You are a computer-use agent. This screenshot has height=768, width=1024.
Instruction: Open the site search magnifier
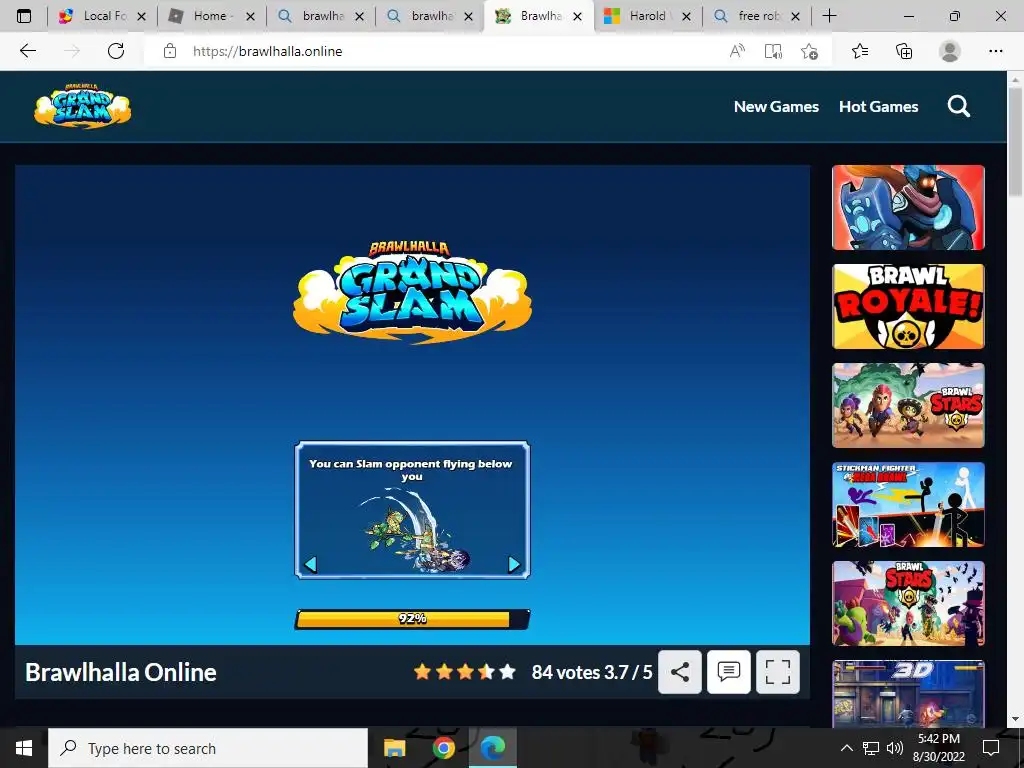click(959, 106)
